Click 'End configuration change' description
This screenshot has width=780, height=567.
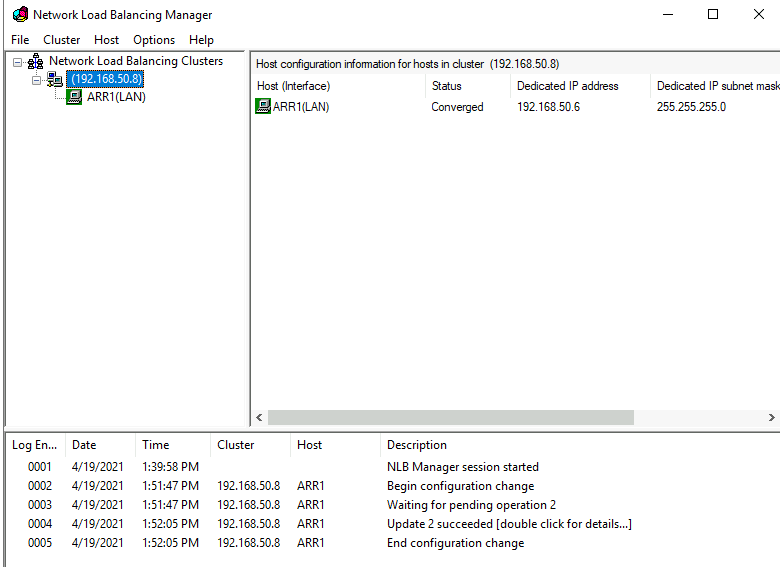click(456, 543)
